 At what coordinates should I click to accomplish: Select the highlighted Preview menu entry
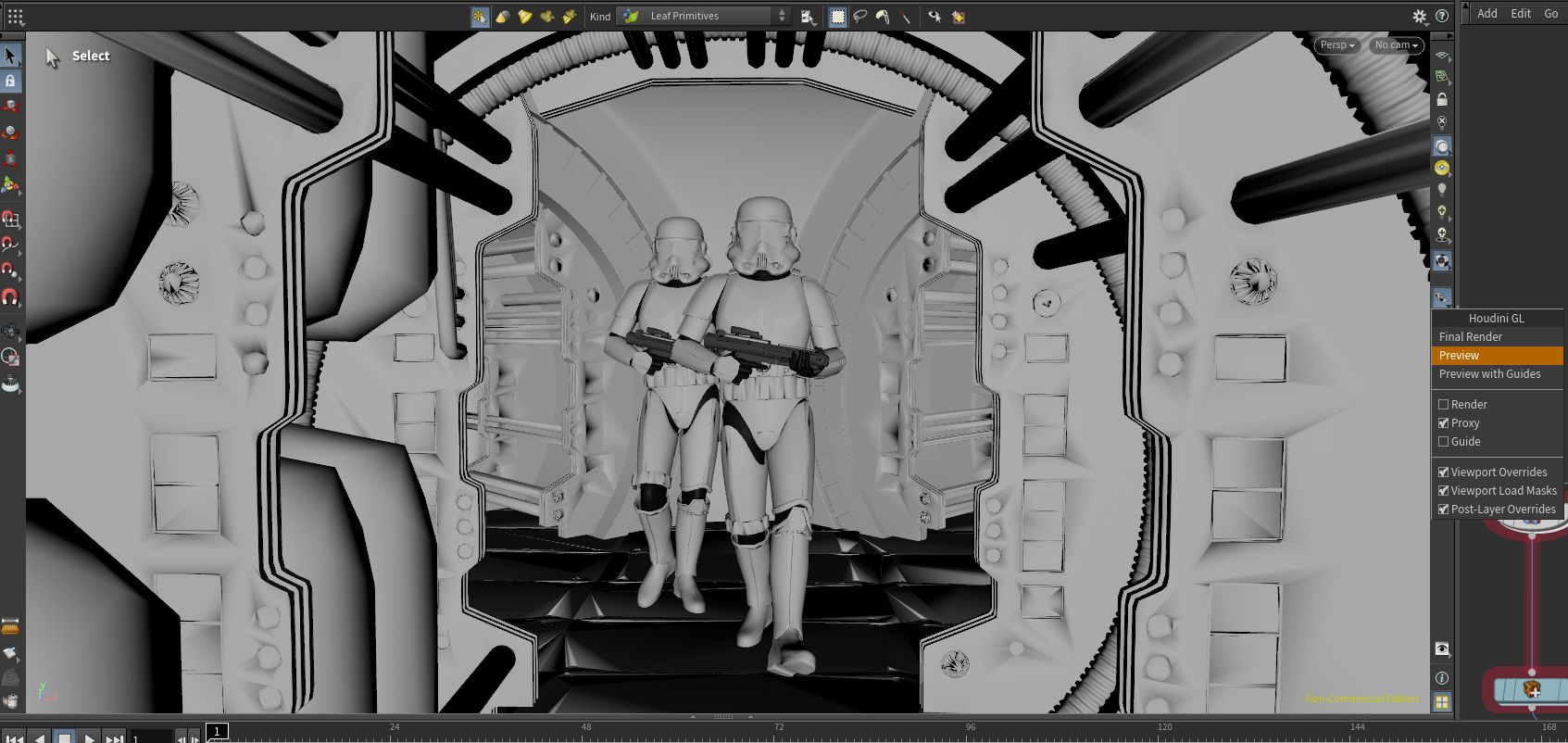tap(1497, 356)
